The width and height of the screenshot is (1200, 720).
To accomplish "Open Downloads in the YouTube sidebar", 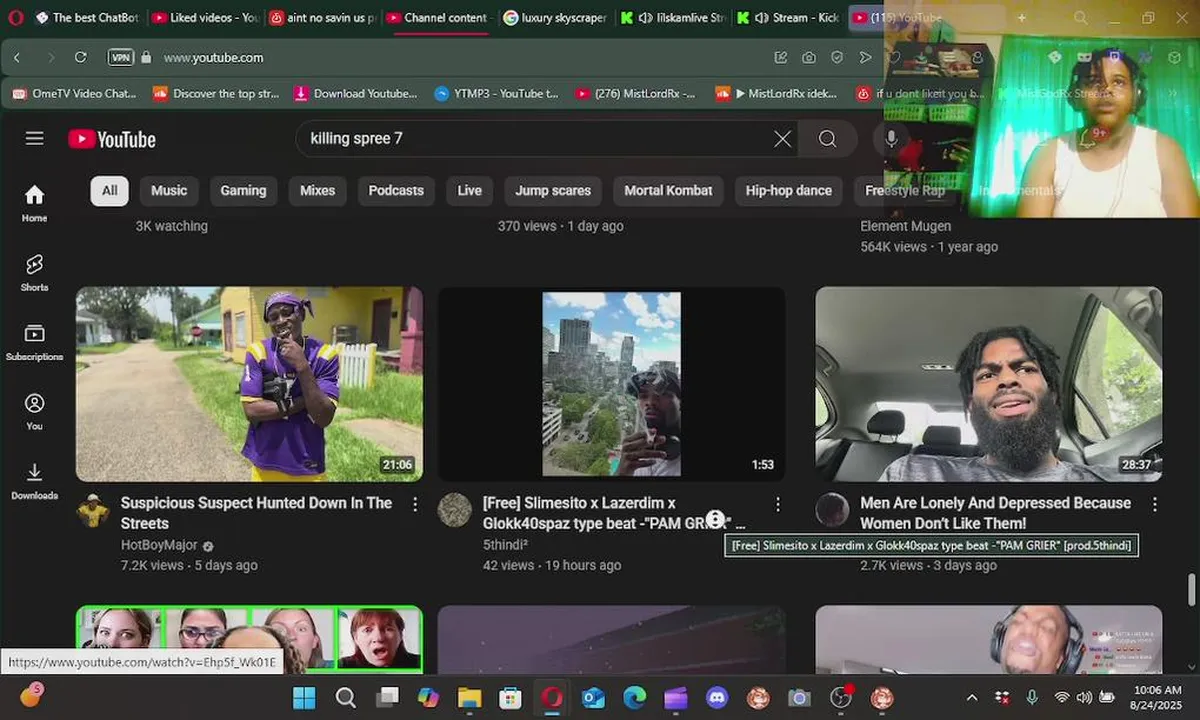I will (x=35, y=481).
